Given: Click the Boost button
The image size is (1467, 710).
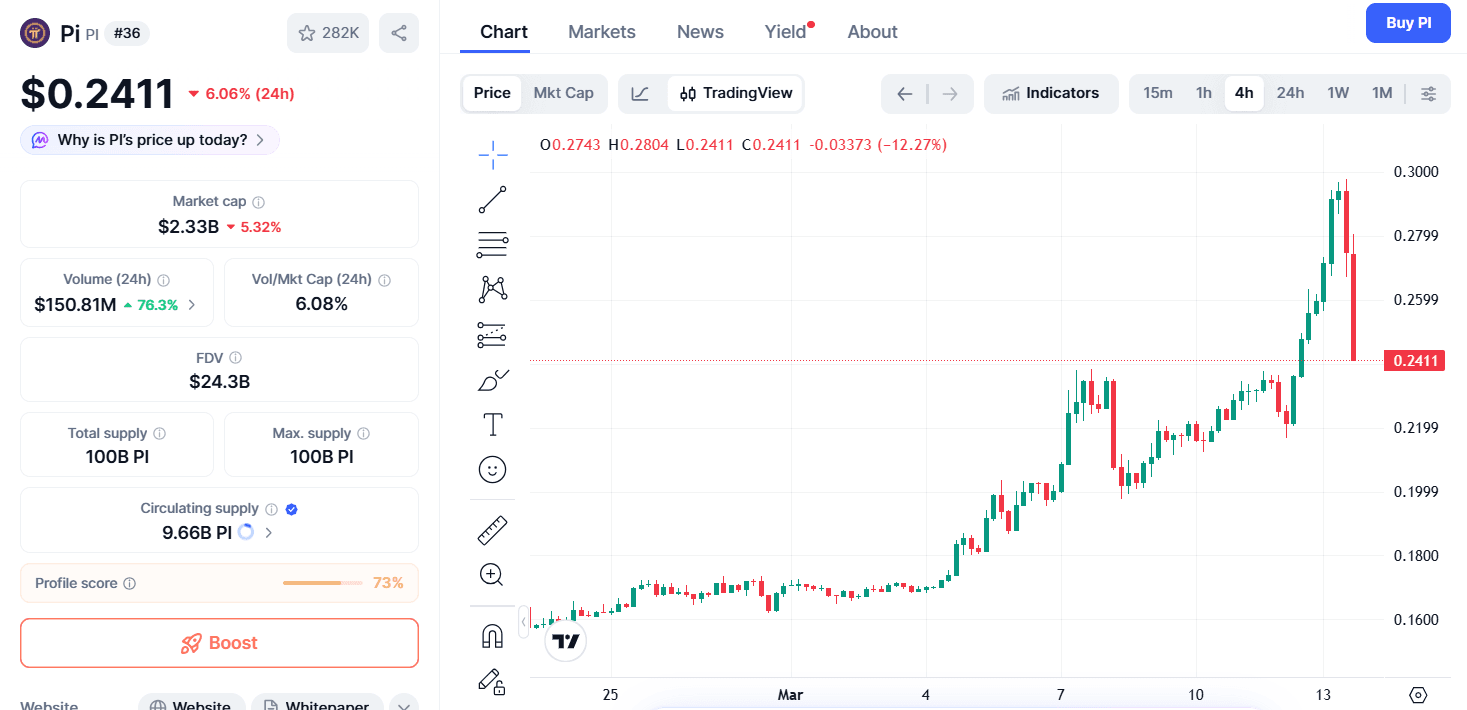Looking at the screenshot, I should (x=219, y=643).
